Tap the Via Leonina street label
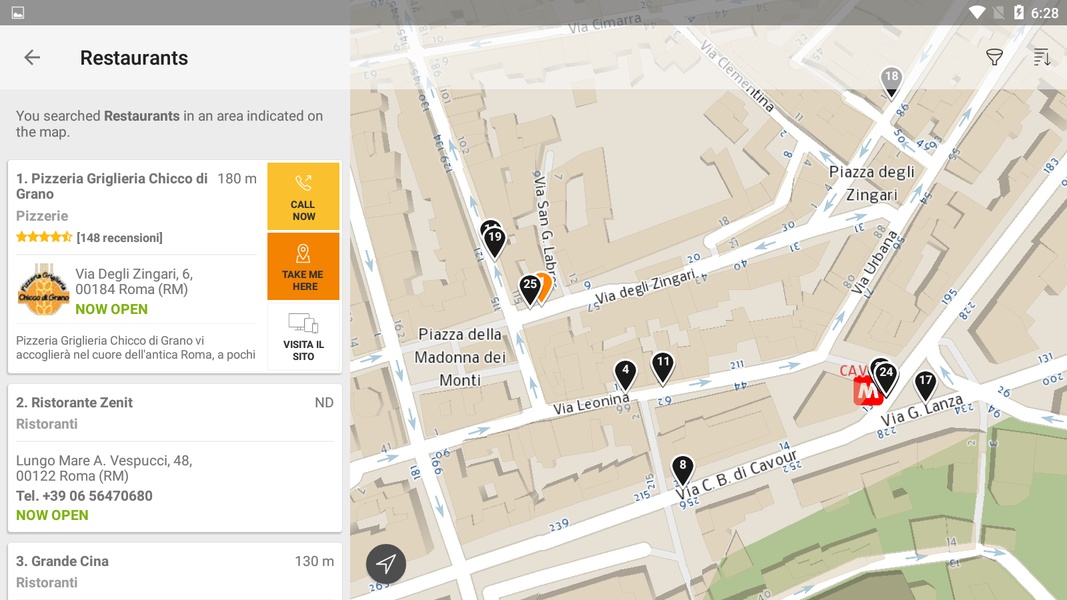This screenshot has height=600, width=1067. [591, 404]
